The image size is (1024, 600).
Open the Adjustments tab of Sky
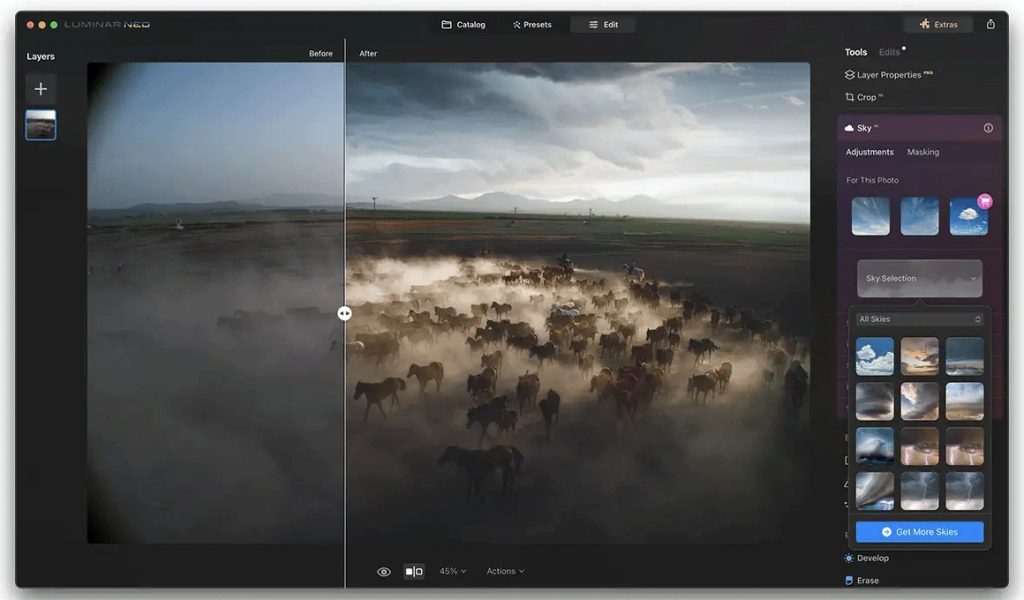click(x=869, y=152)
